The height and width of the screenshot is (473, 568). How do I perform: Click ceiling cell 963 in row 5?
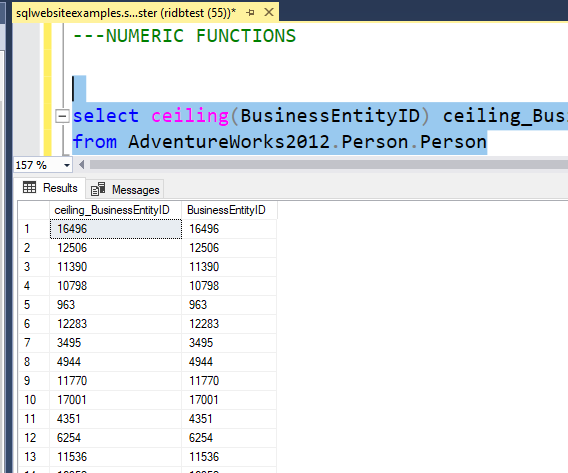[x=116, y=305]
